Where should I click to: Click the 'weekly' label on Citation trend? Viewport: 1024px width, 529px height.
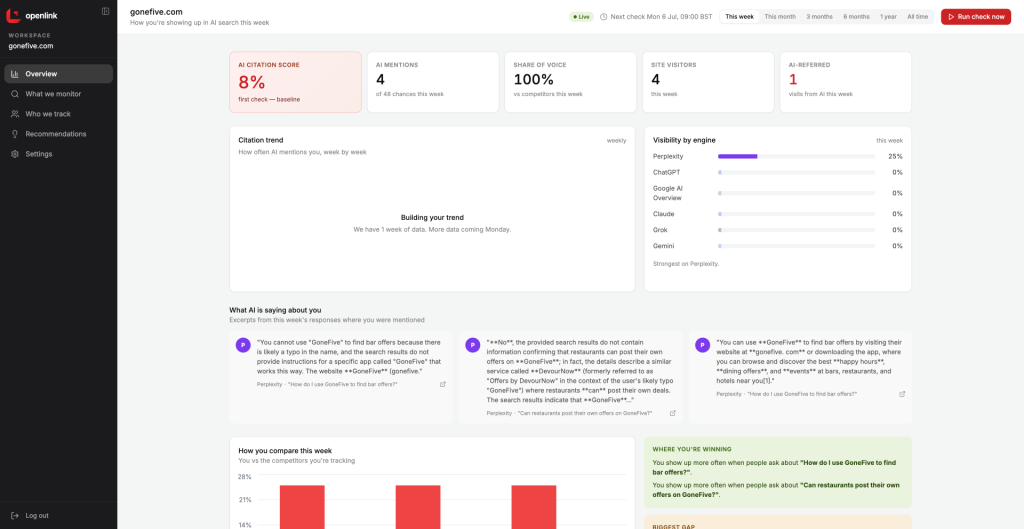coord(616,140)
